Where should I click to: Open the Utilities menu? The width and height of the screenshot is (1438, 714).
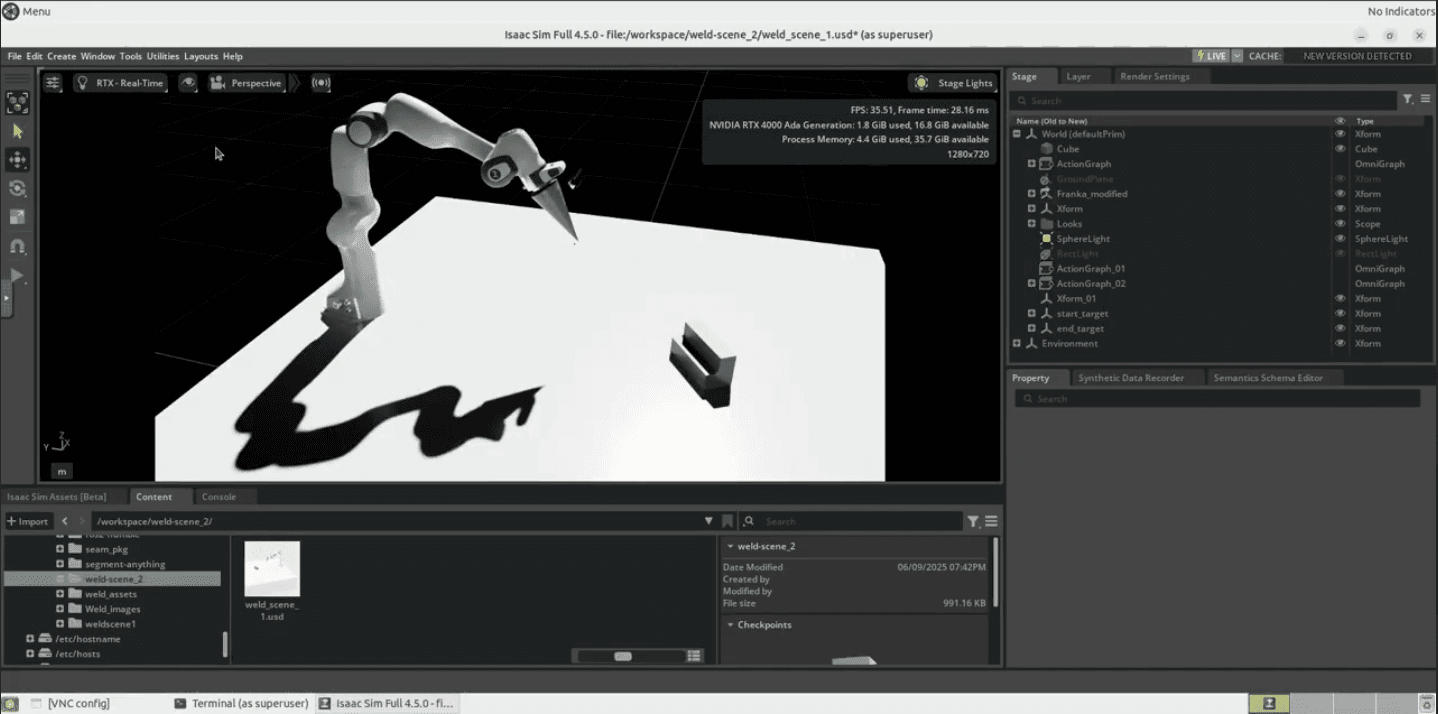163,56
